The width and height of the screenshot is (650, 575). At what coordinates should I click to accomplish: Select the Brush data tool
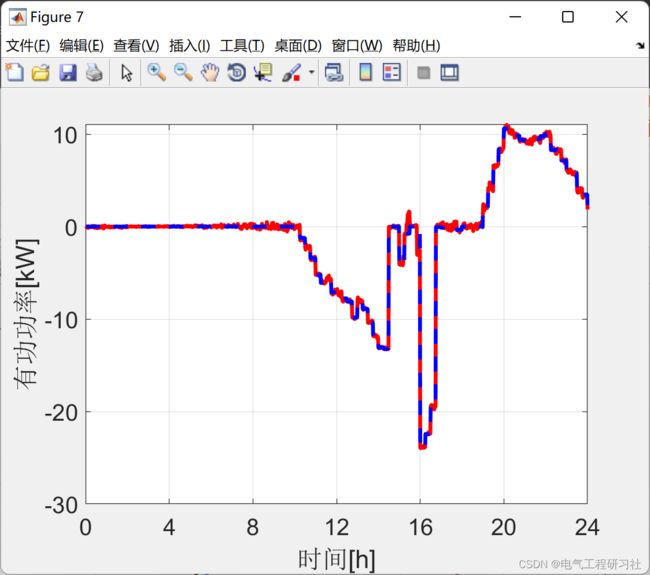click(291, 73)
